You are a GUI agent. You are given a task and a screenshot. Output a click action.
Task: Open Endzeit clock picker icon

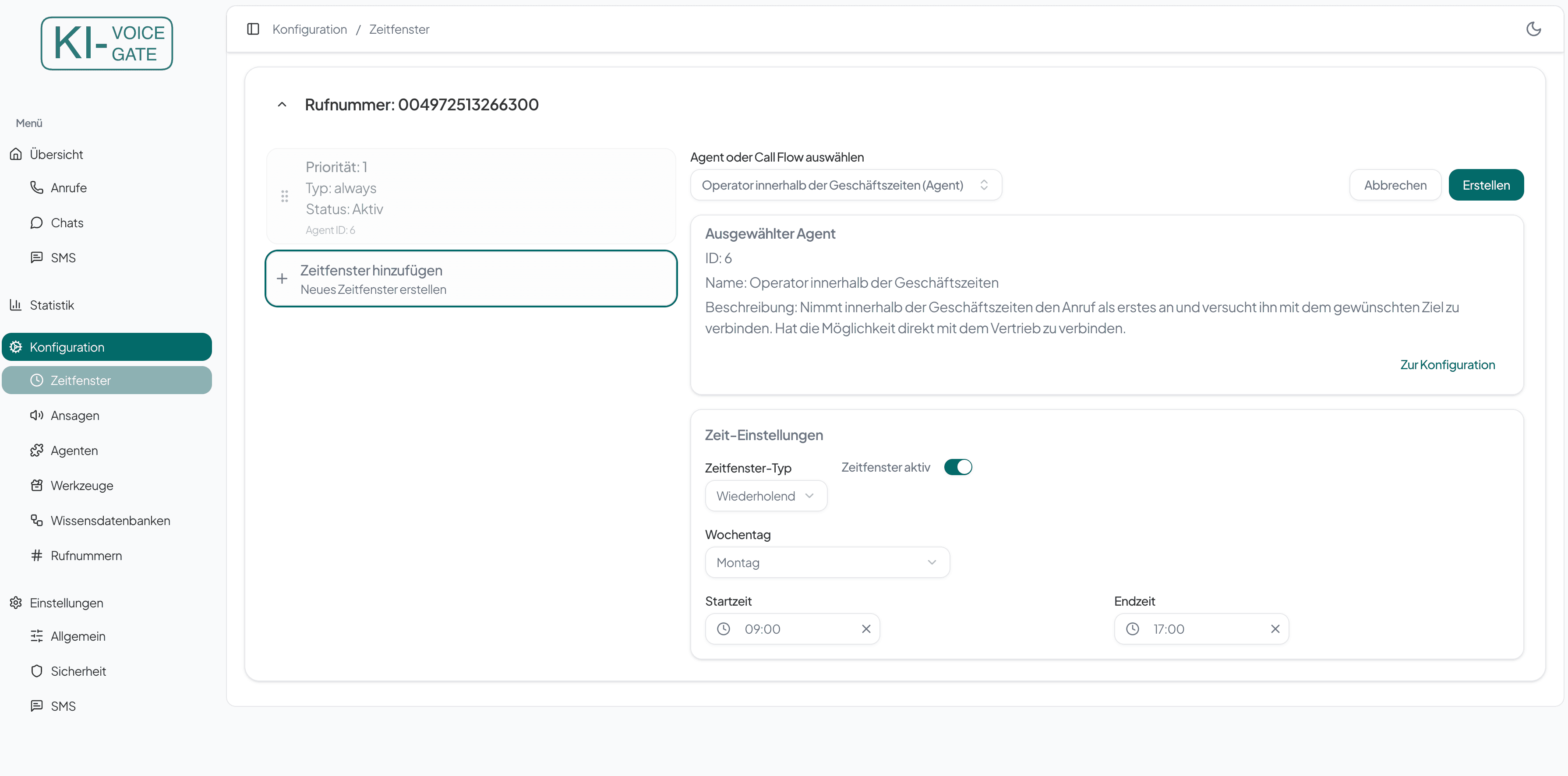[x=1132, y=629]
